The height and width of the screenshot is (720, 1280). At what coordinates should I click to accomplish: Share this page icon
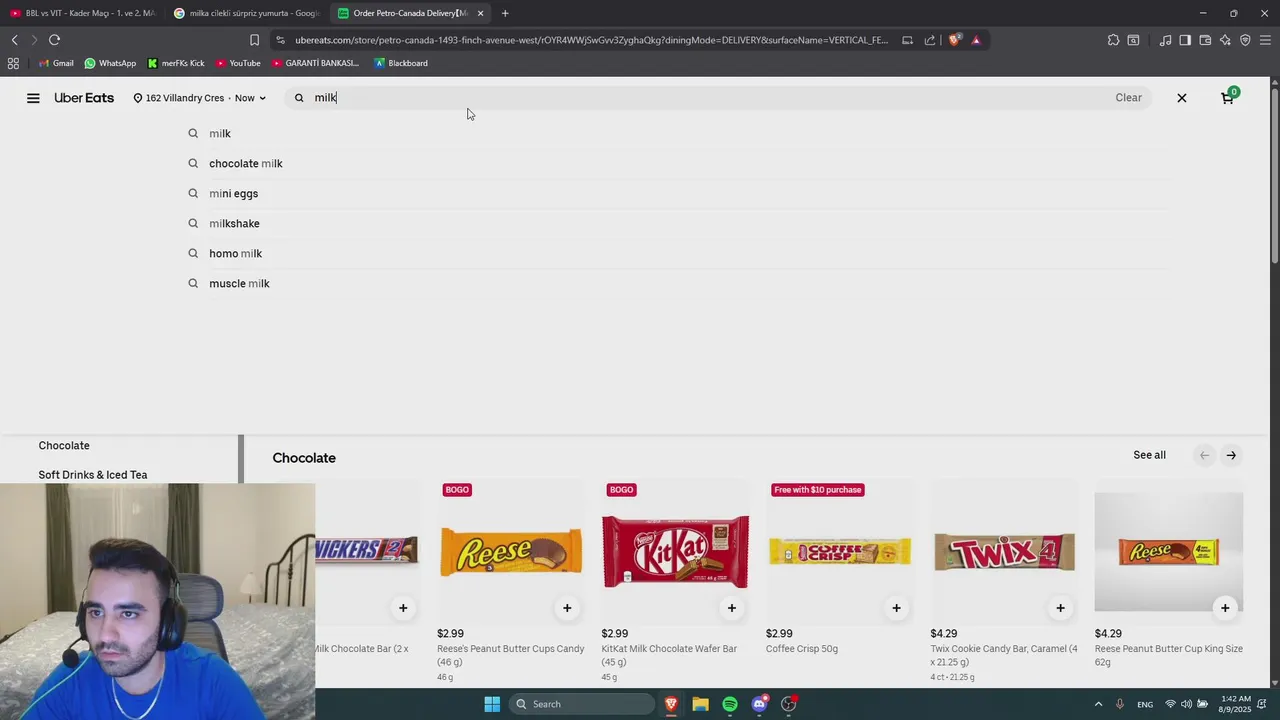pos(930,40)
